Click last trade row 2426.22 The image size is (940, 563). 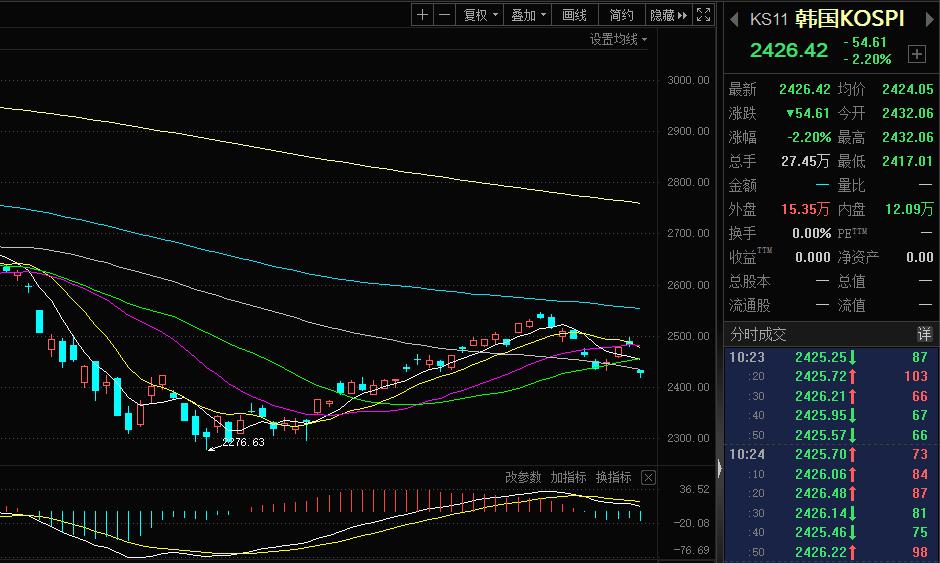click(830, 552)
